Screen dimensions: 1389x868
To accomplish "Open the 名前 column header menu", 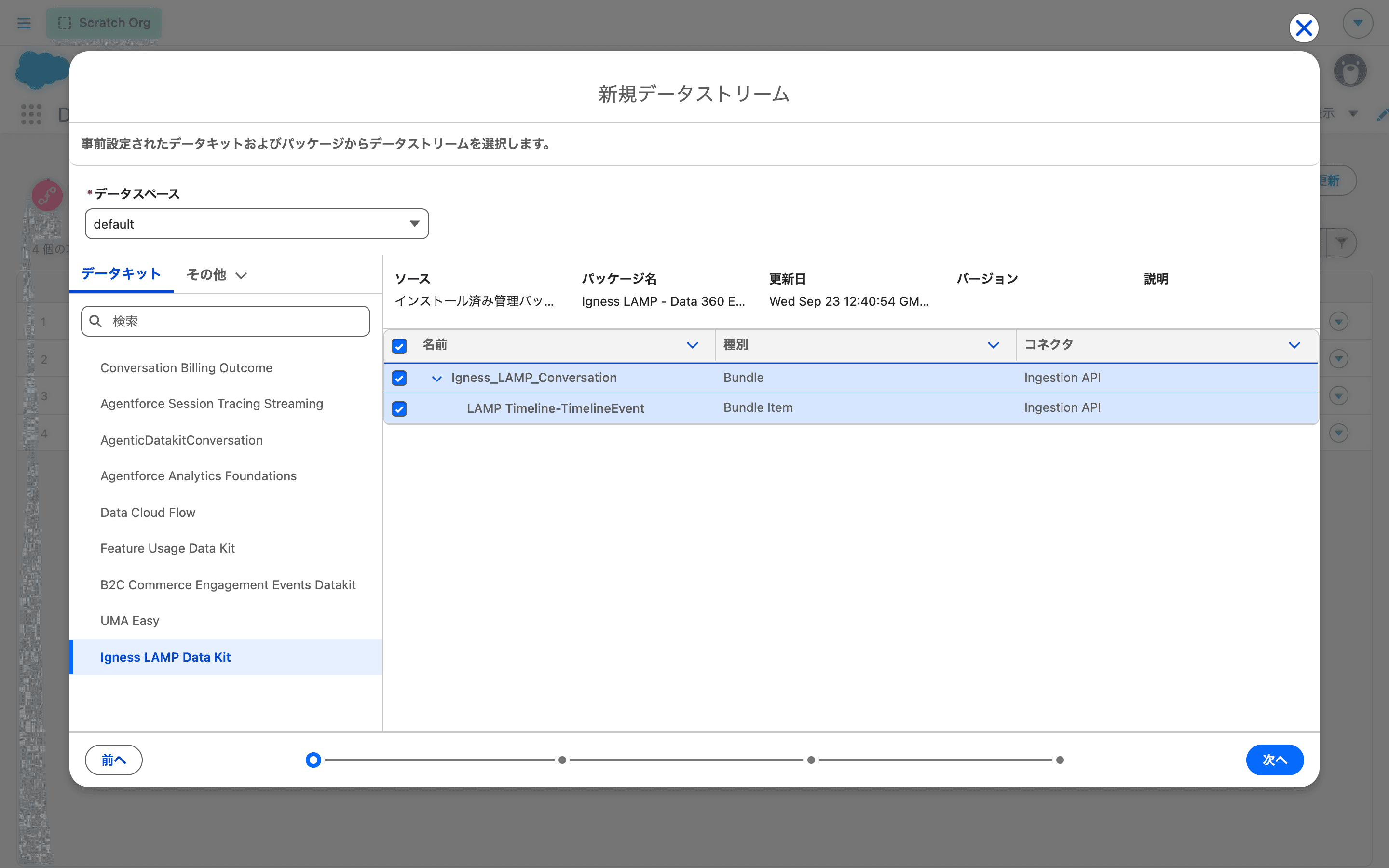I will click(692, 345).
